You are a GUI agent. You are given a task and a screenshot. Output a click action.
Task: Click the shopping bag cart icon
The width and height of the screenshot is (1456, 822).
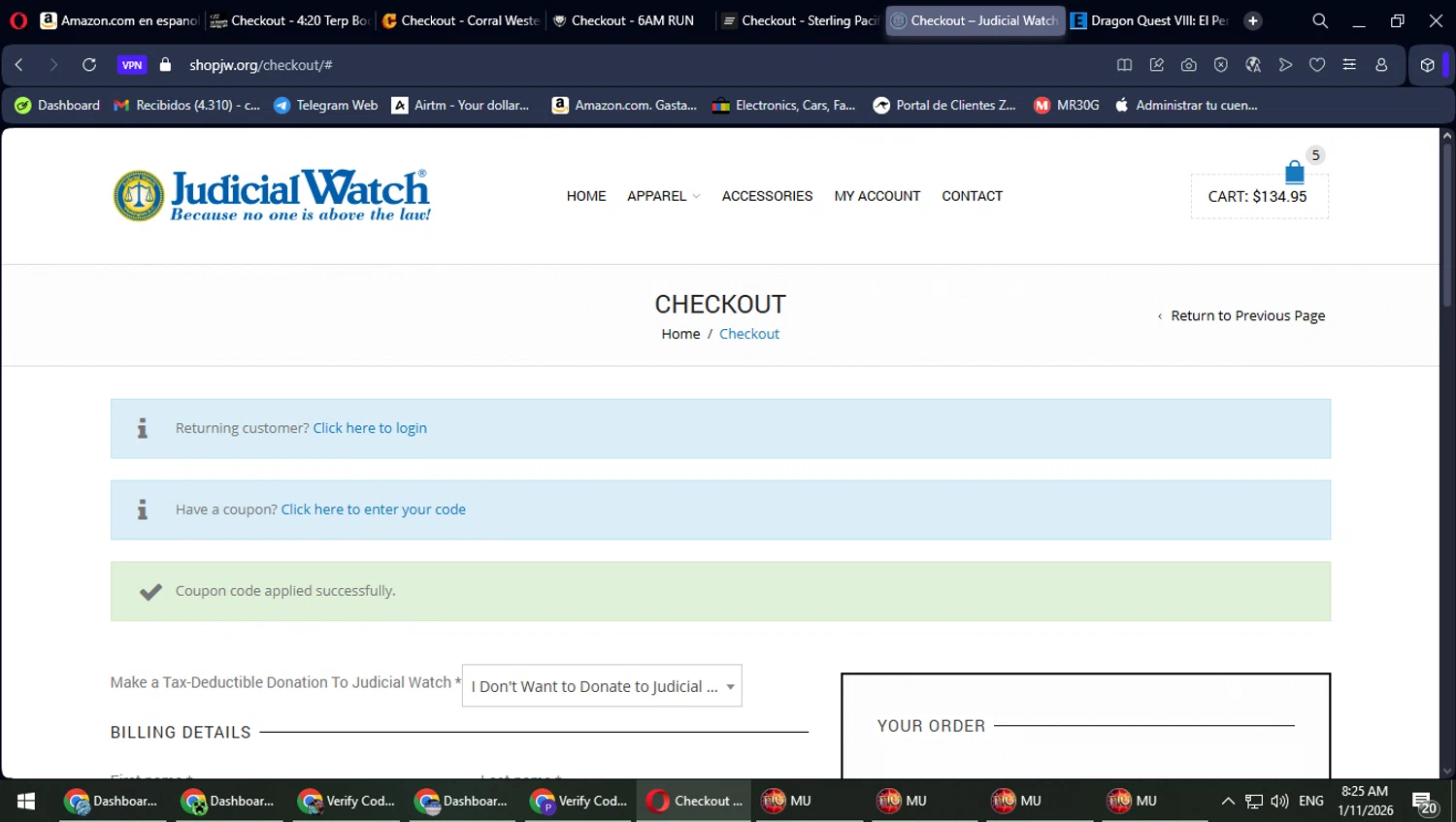pos(1295,173)
